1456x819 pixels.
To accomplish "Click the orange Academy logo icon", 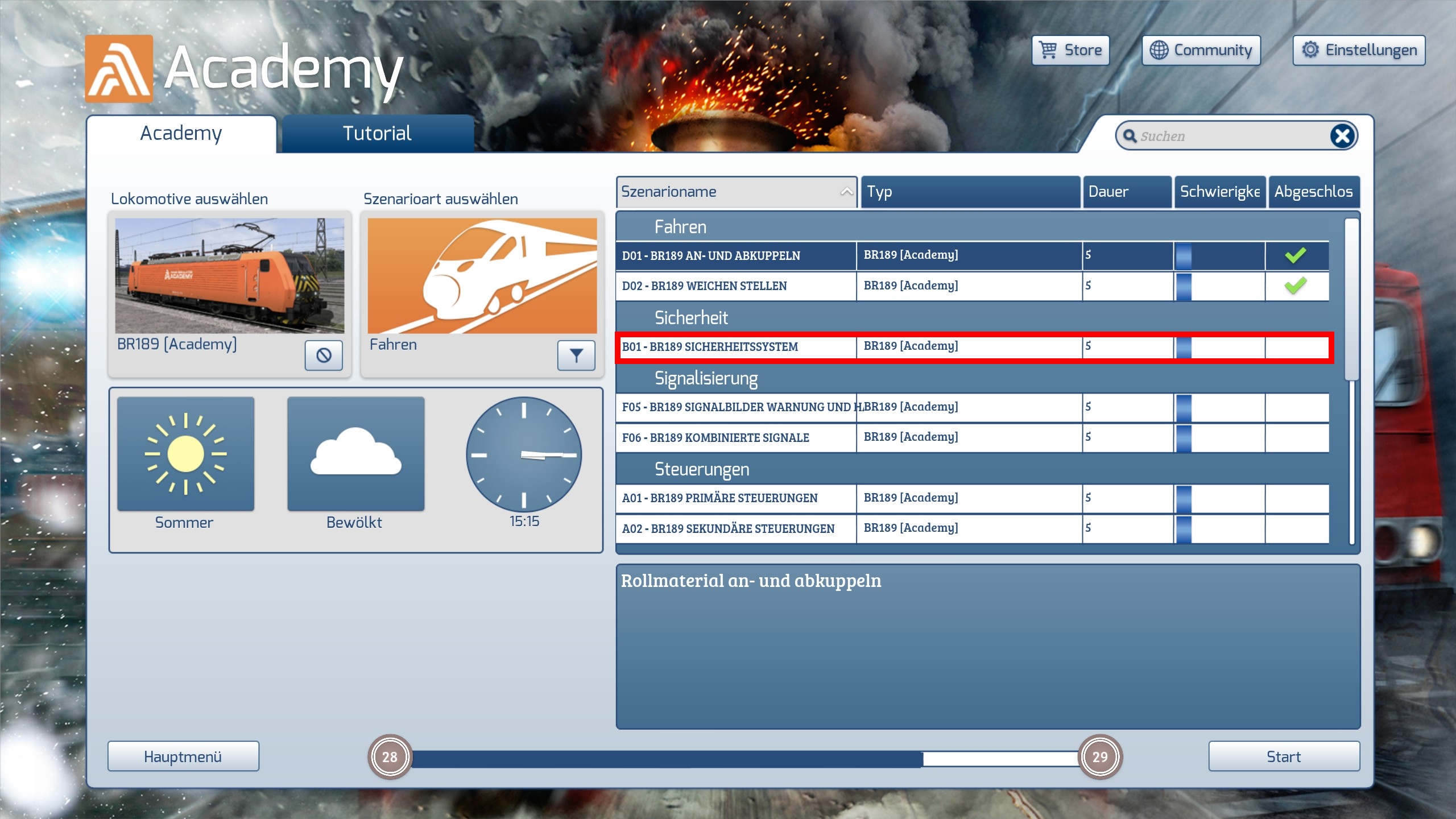I will point(119,69).
